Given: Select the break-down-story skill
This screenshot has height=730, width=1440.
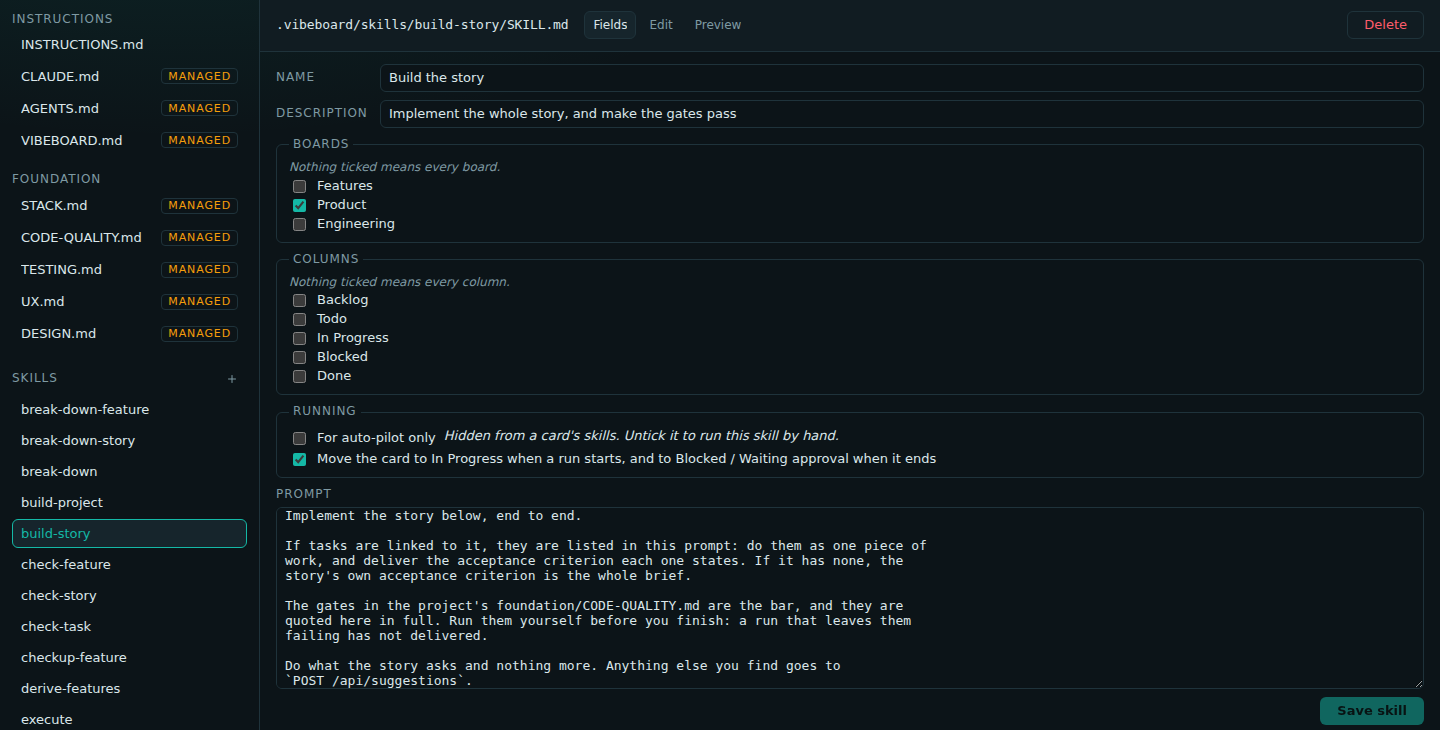Looking at the screenshot, I should click(129, 441).
